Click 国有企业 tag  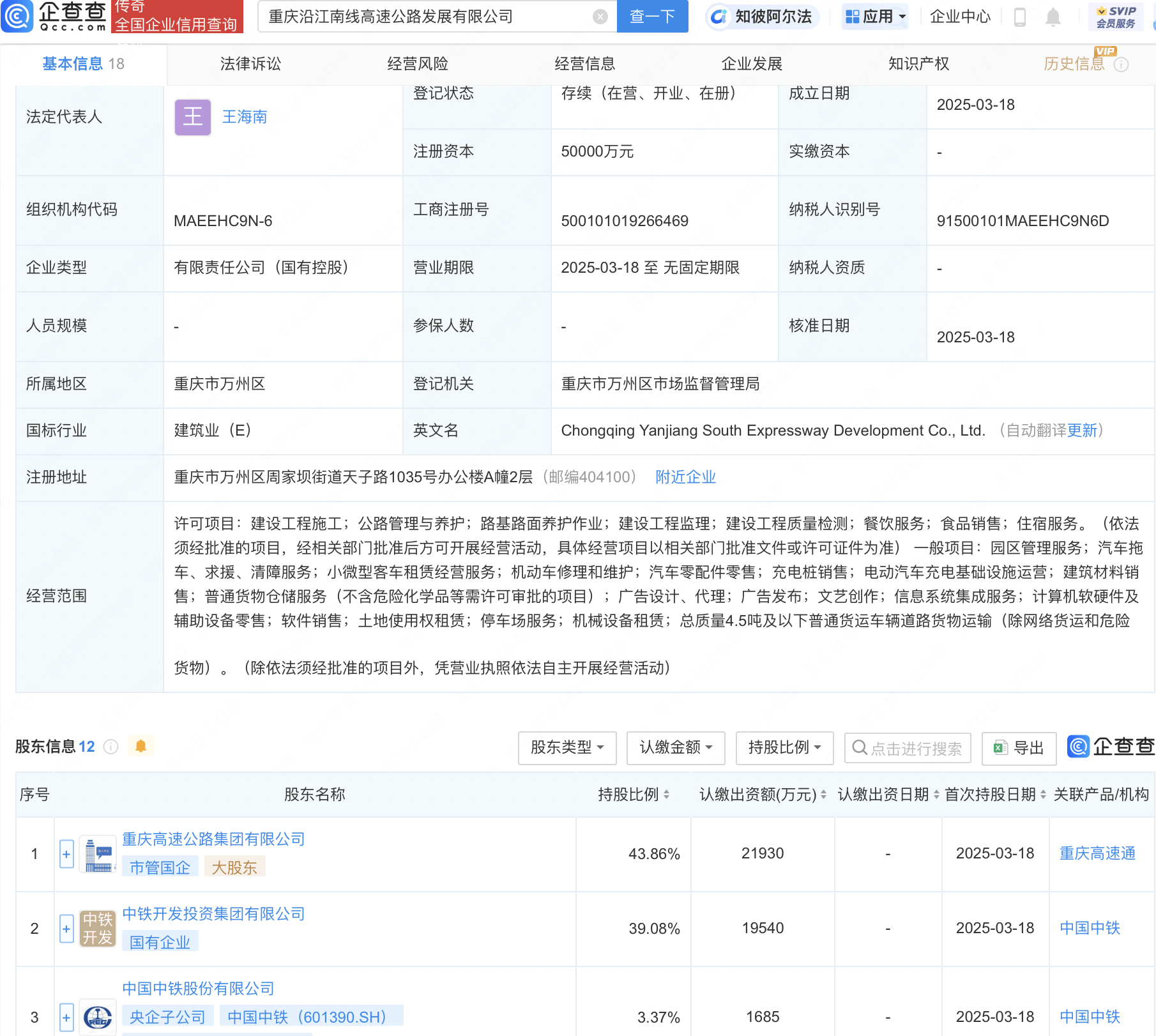(160, 942)
